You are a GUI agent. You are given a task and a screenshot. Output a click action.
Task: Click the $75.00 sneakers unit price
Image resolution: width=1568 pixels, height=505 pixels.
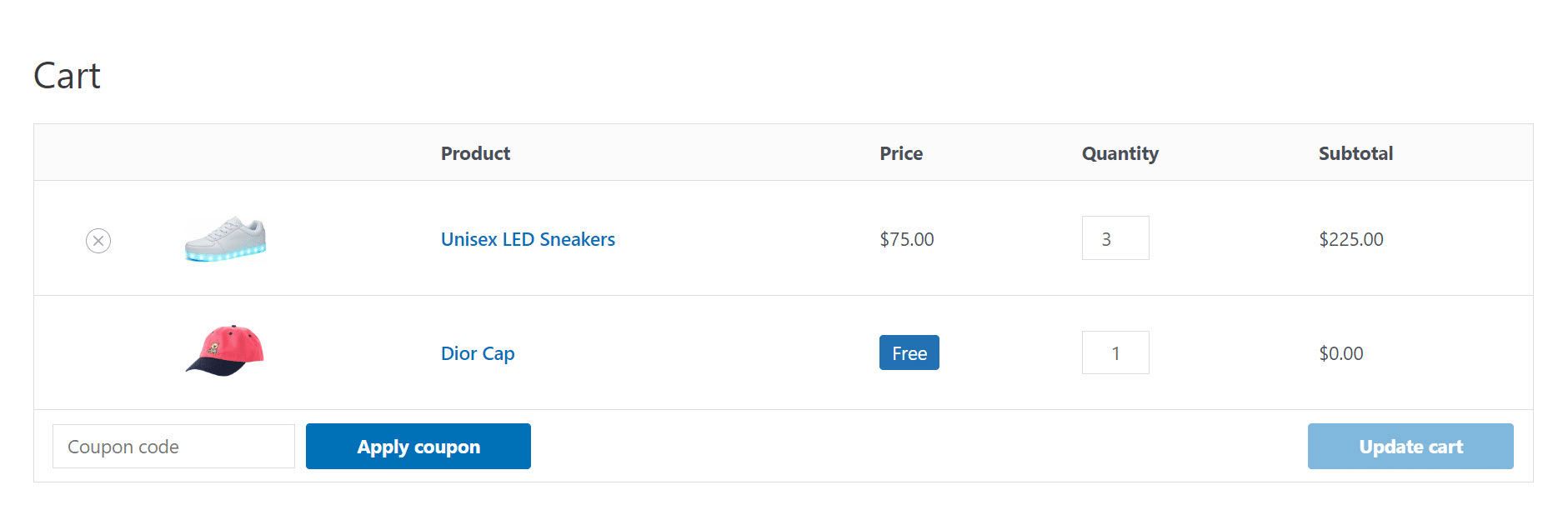906,239
